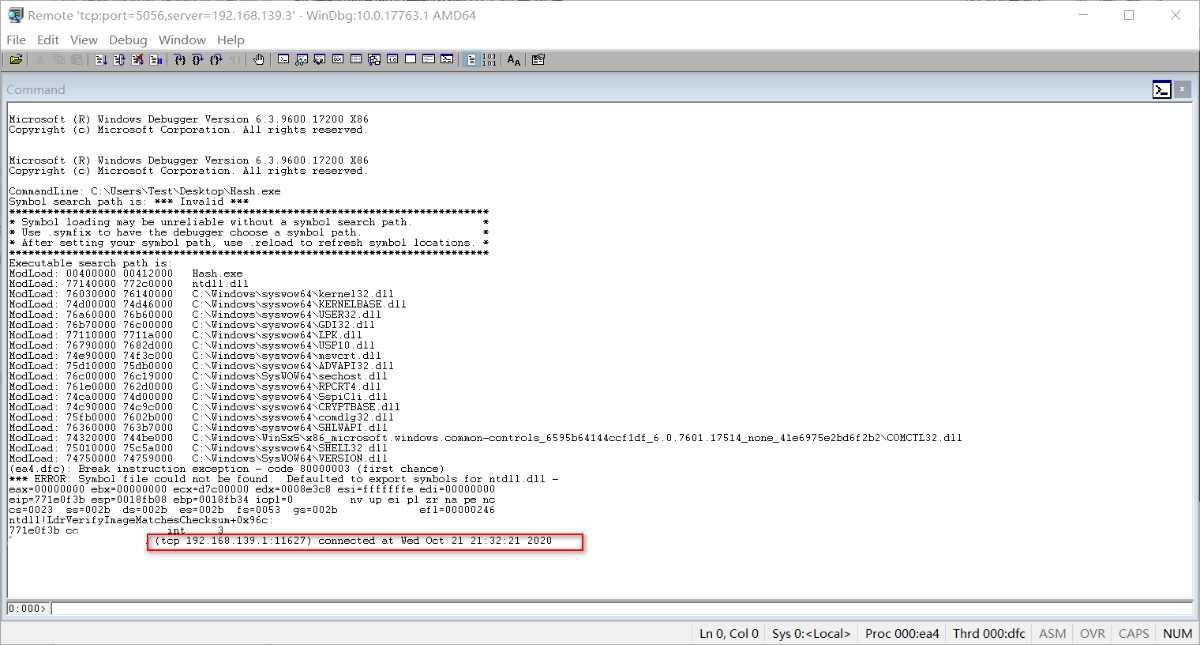Screen dimensions: 1200x645
Task: Open the File menu
Action: tap(16, 40)
